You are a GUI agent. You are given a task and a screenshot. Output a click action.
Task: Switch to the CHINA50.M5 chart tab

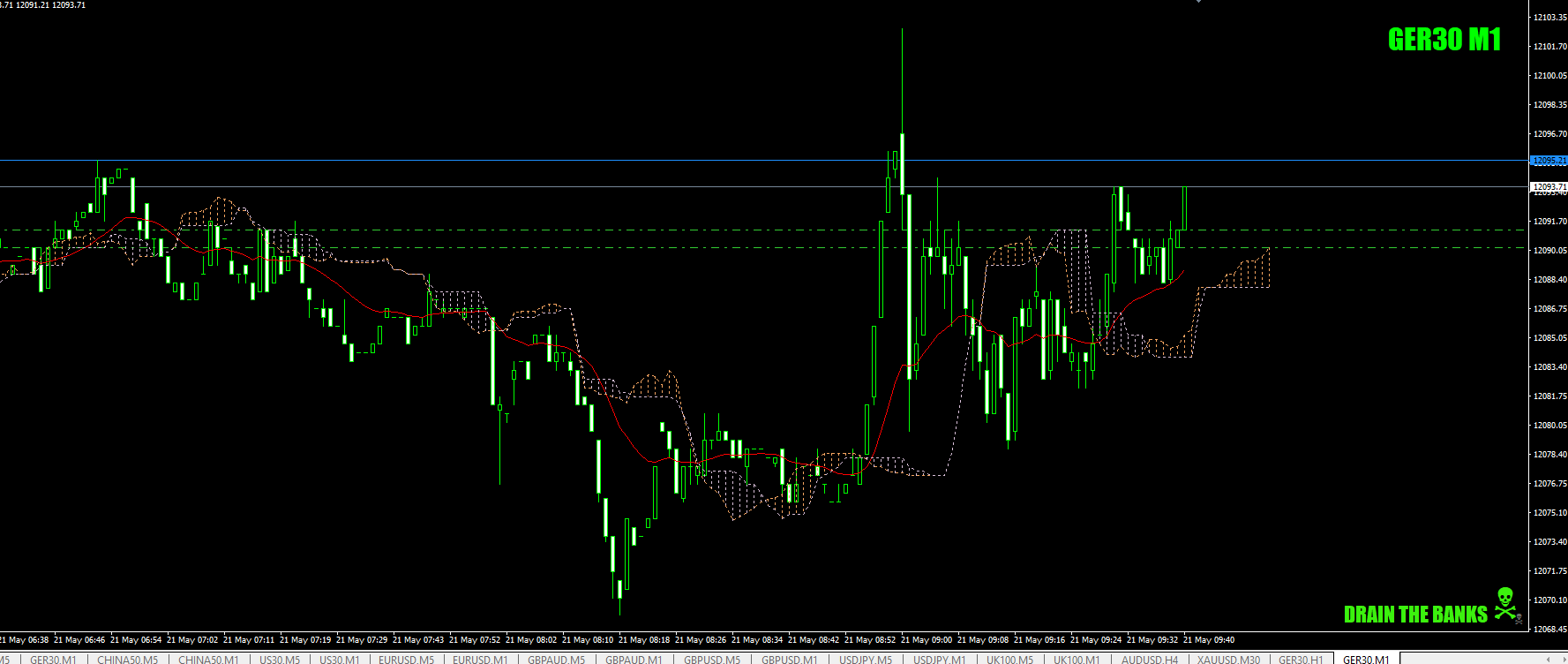click(127, 660)
